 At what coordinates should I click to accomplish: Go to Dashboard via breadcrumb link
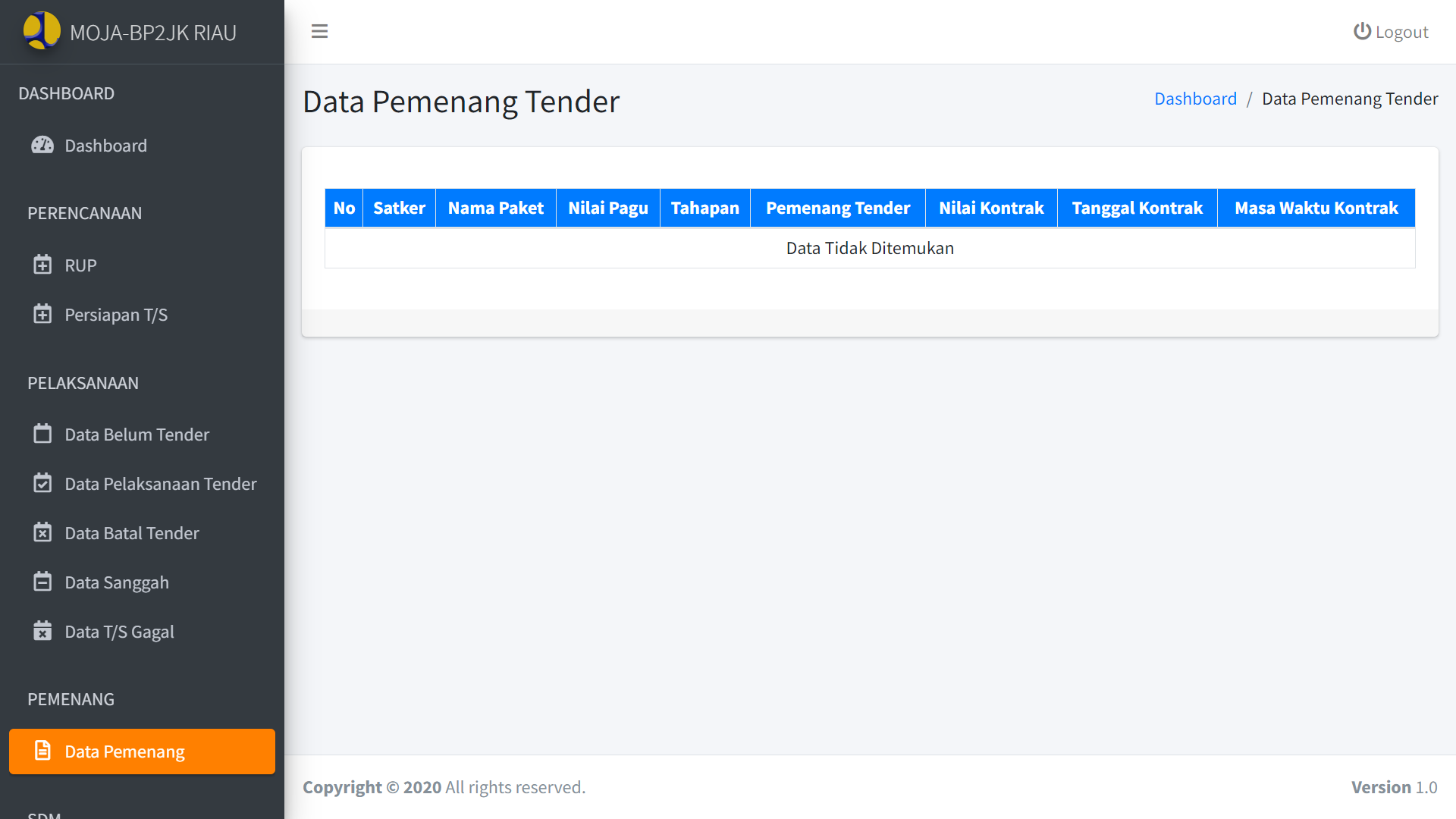click(x=1195, y=99)
